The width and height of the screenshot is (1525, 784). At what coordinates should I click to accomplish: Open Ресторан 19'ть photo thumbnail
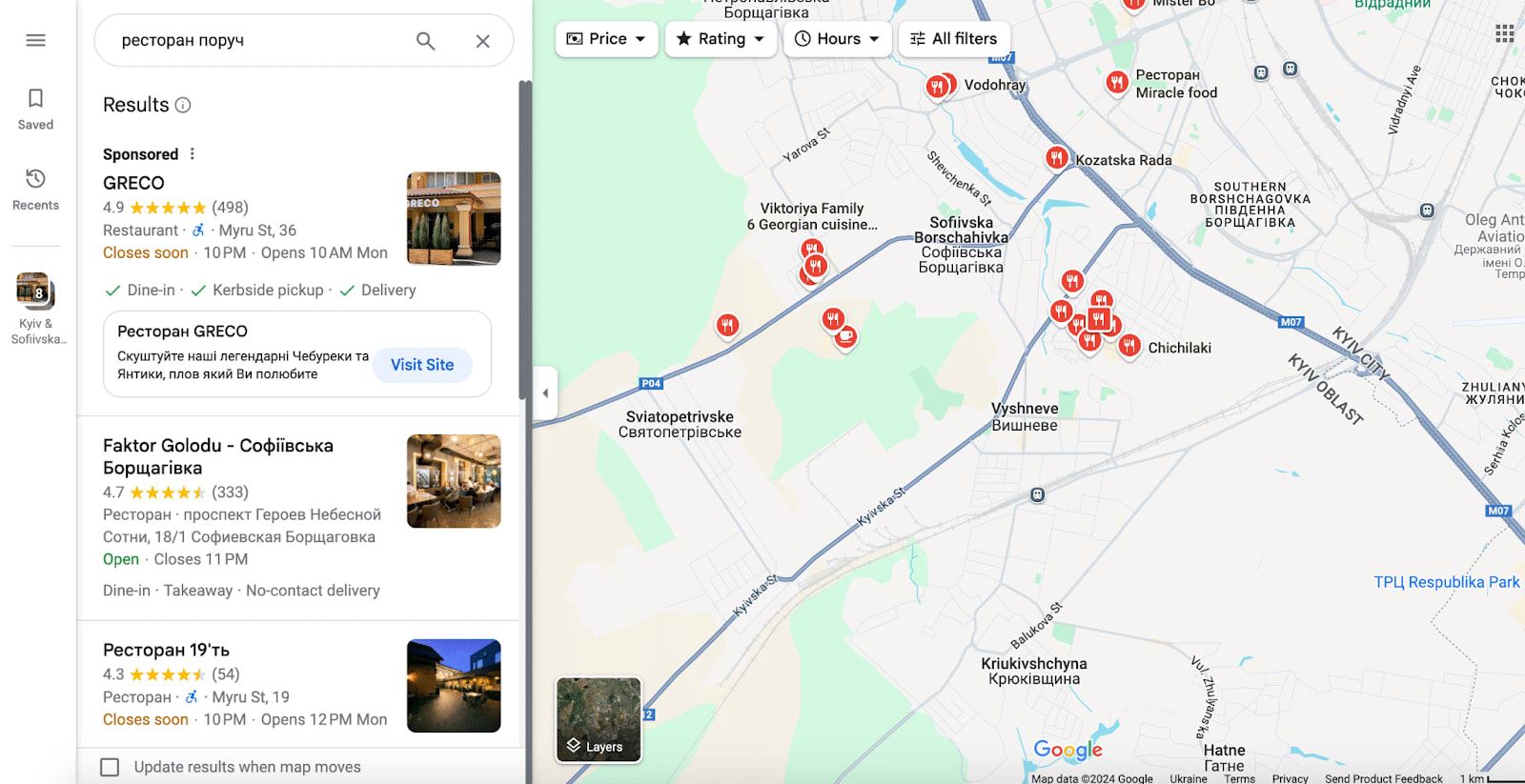click(x=454, y=686)
